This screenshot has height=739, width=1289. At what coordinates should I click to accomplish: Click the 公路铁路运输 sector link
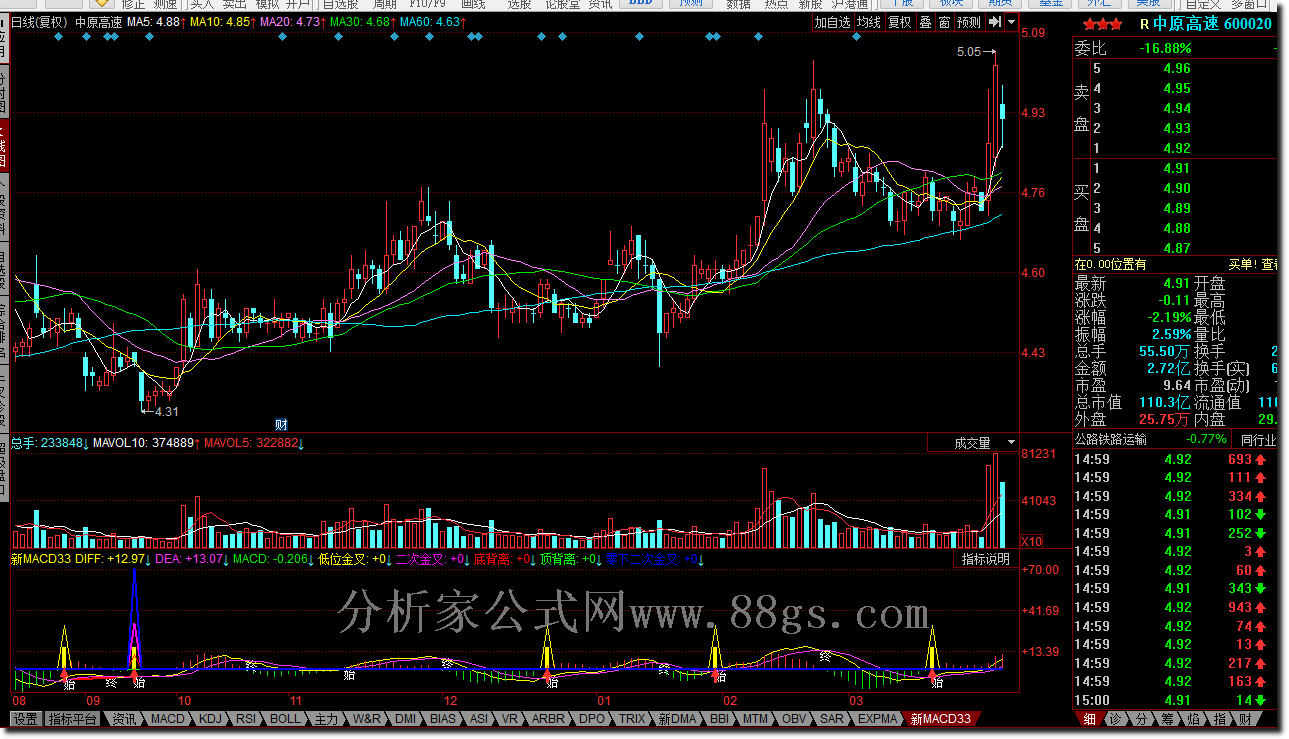click(1111, 439)
